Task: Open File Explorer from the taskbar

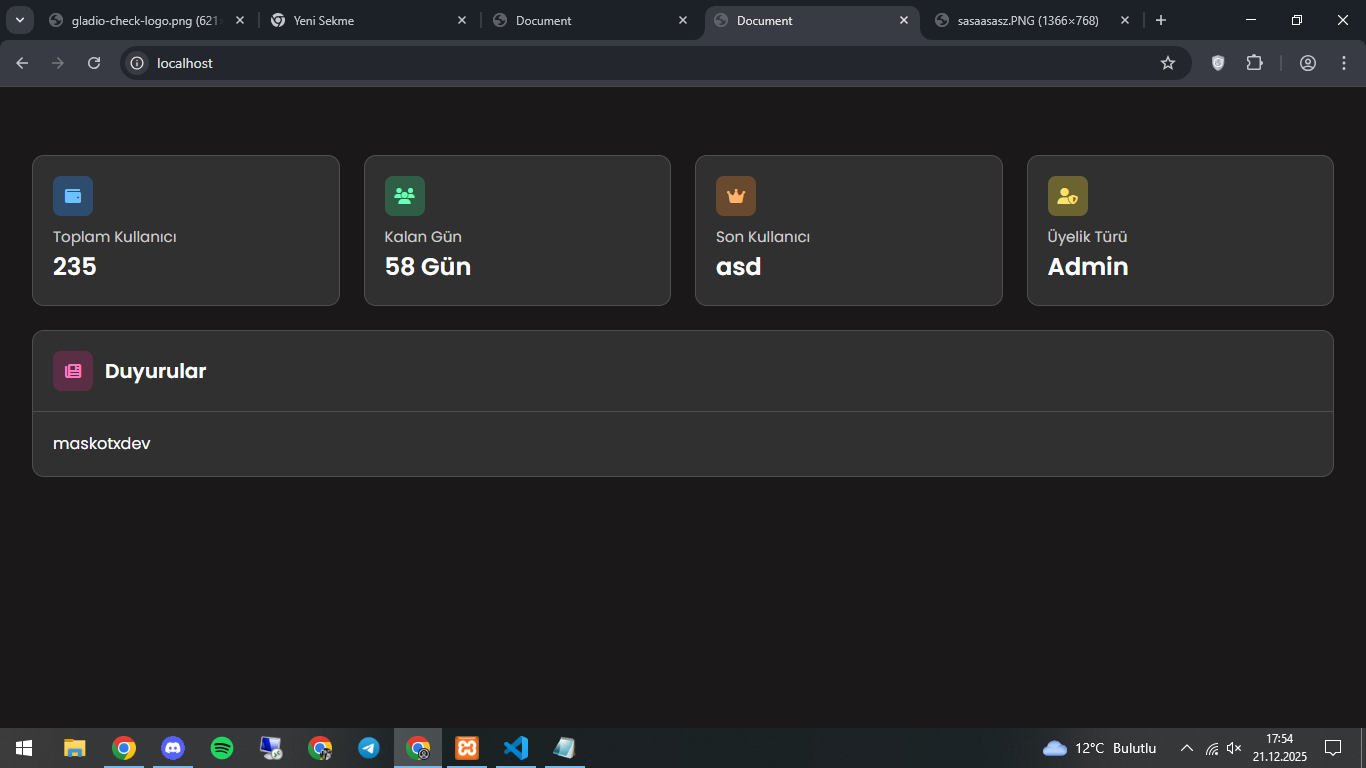Action: coord(75,748)
